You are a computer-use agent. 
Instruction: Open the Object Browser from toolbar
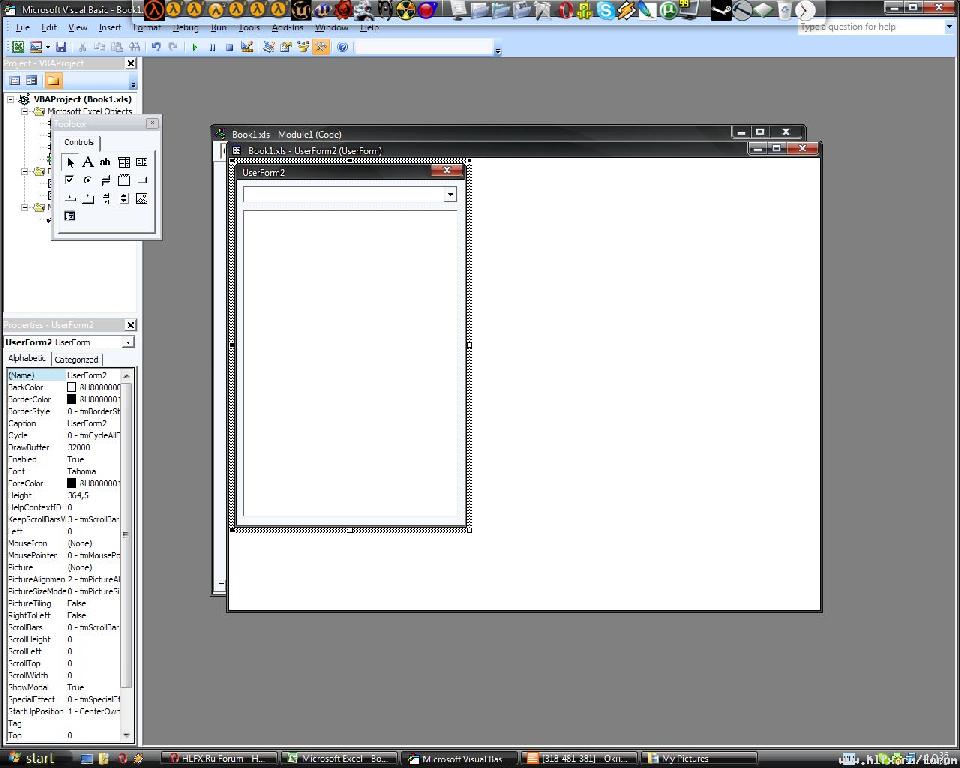(303, 47)
